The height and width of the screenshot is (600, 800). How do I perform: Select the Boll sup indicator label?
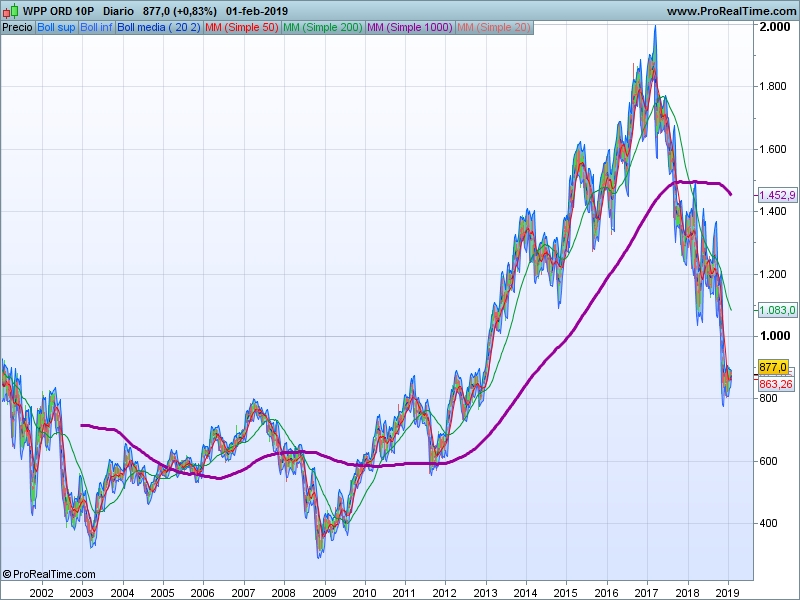56,28
